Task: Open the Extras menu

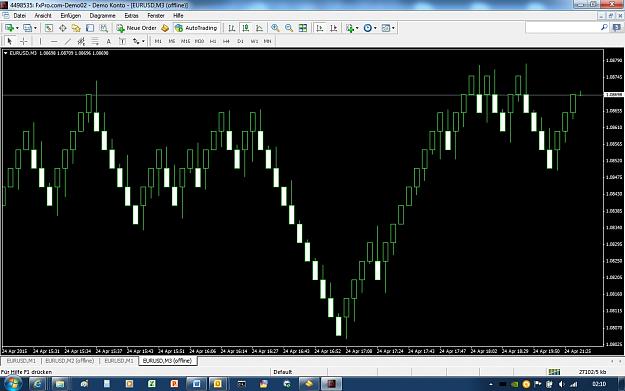Action: [131, 16]
